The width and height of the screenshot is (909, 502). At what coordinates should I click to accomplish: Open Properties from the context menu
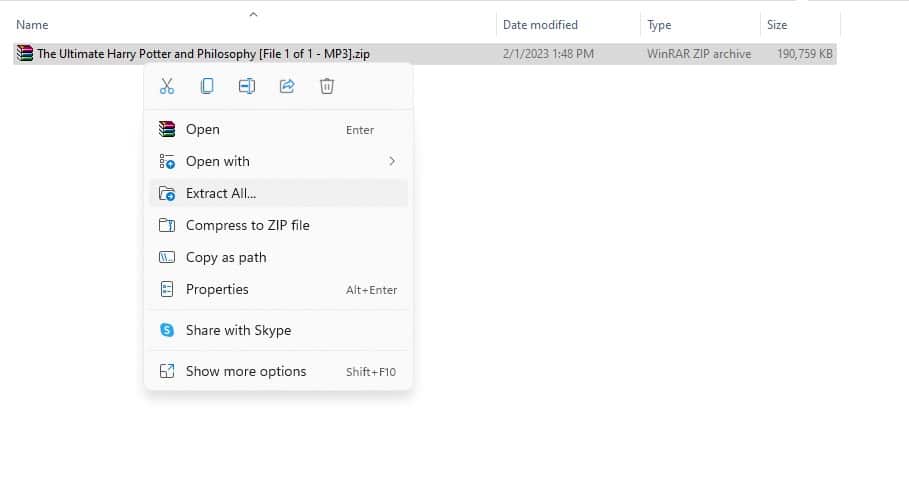click(x=278, y=289)
